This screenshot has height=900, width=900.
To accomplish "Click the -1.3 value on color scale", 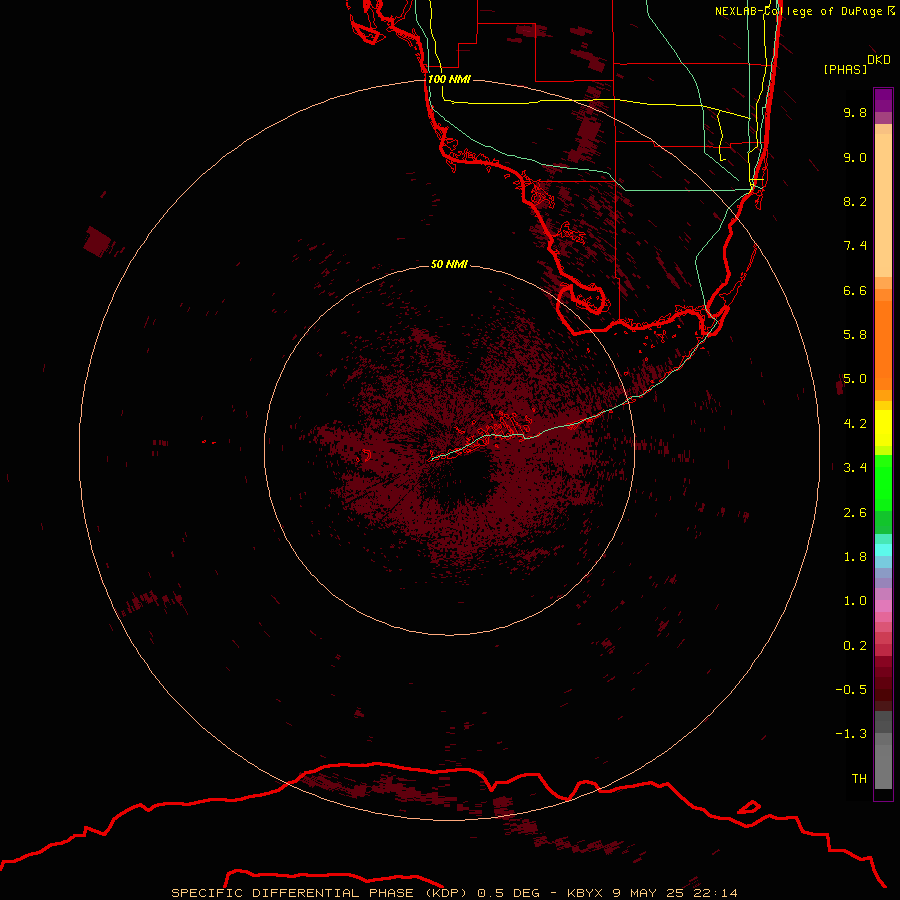I will [851, 734].
